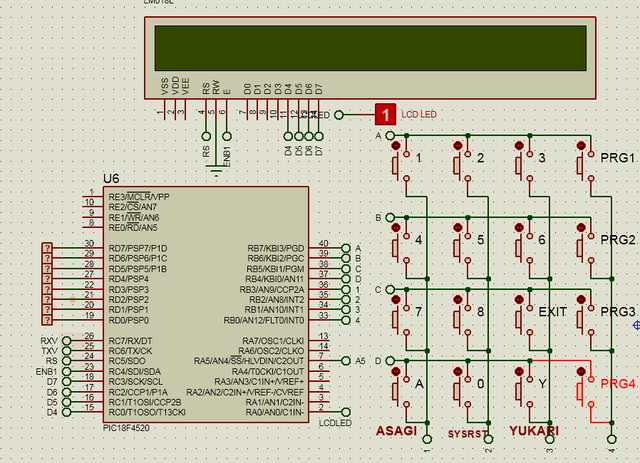Select the RA7/OSC1/CLKI pin label
The height and width of the screenshot is (463, 640).
273,341
